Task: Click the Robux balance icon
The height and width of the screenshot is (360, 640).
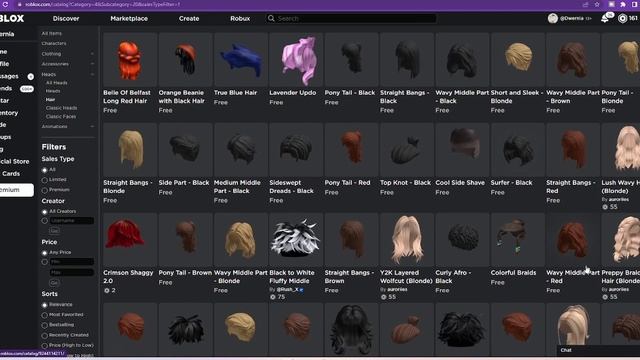Action: [622, 18]
